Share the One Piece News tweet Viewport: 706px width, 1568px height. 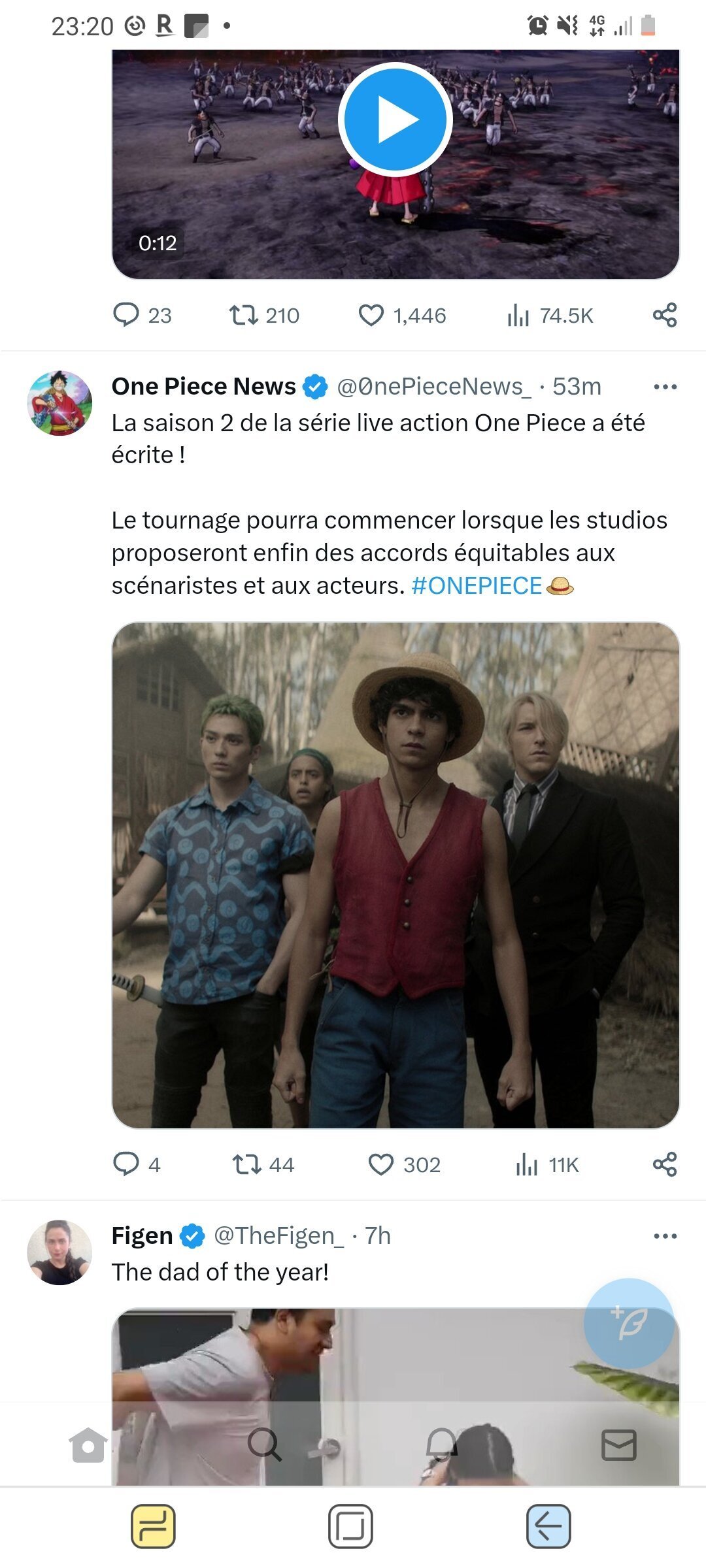(665, 1164)
